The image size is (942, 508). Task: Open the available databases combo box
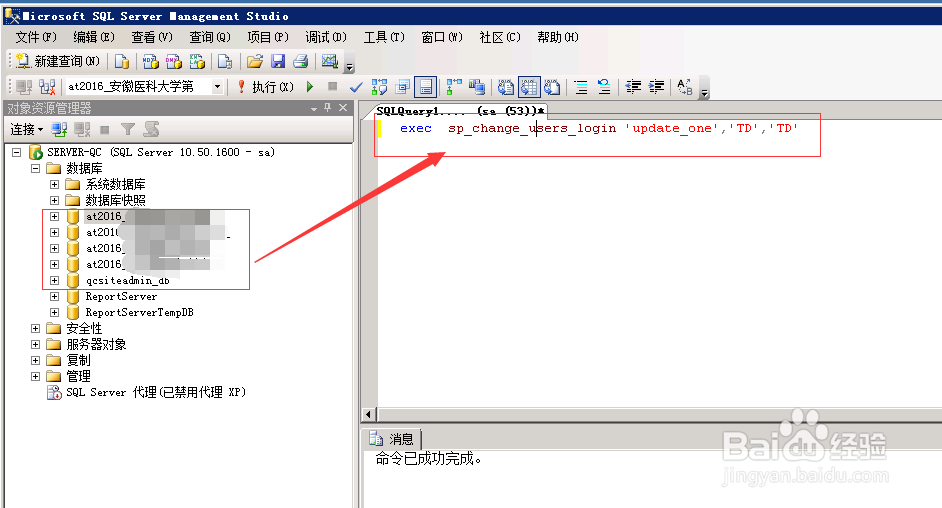[217, 87]
